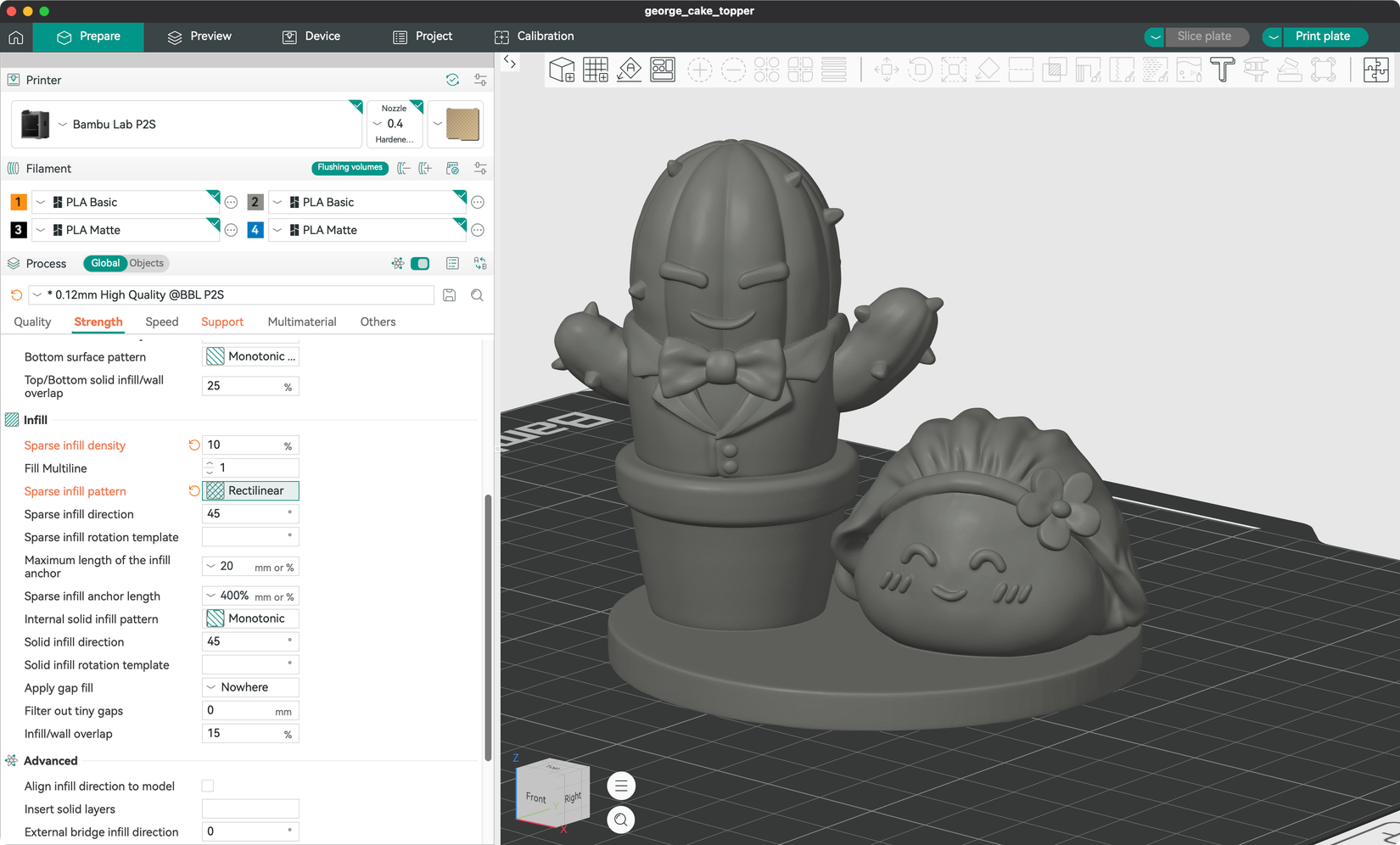The height and width of the screenshot is (845, 1400).
Task: Enable Align infill direction to model
Action: 208,786
